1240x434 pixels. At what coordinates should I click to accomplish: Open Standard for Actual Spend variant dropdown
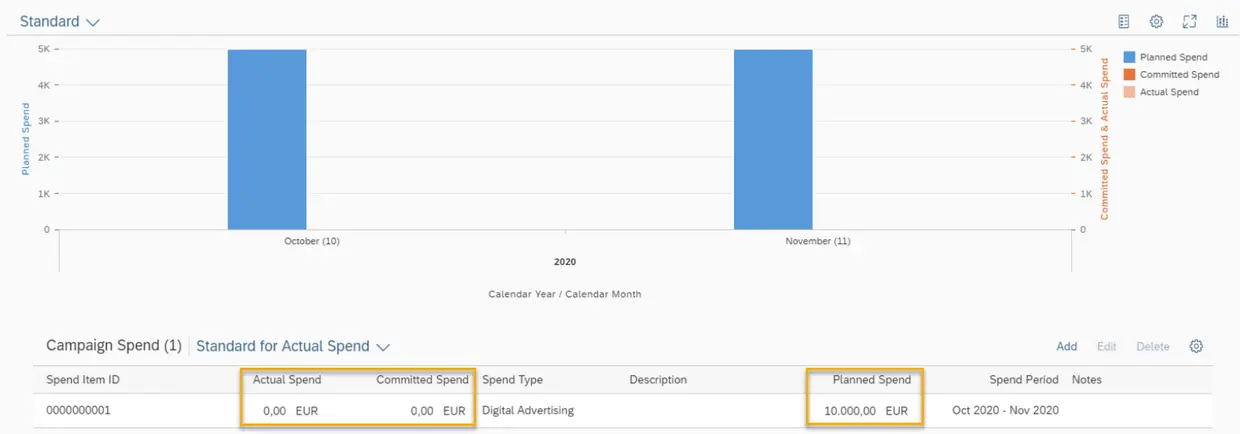(x=292, y=346)
